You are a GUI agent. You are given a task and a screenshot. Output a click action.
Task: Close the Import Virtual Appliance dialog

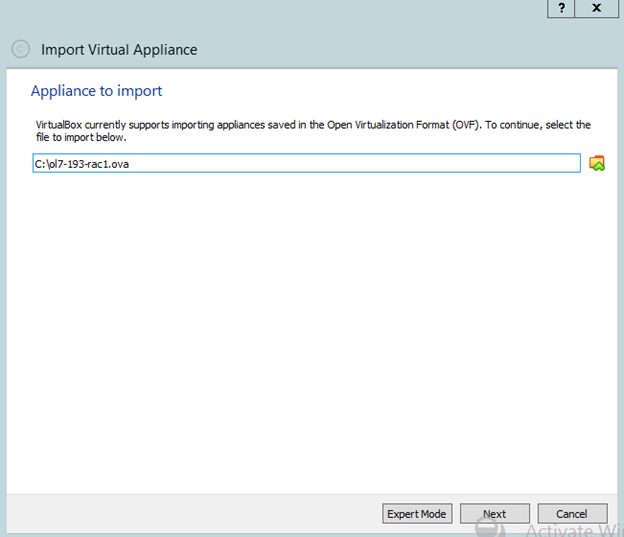tap(597, 8)
